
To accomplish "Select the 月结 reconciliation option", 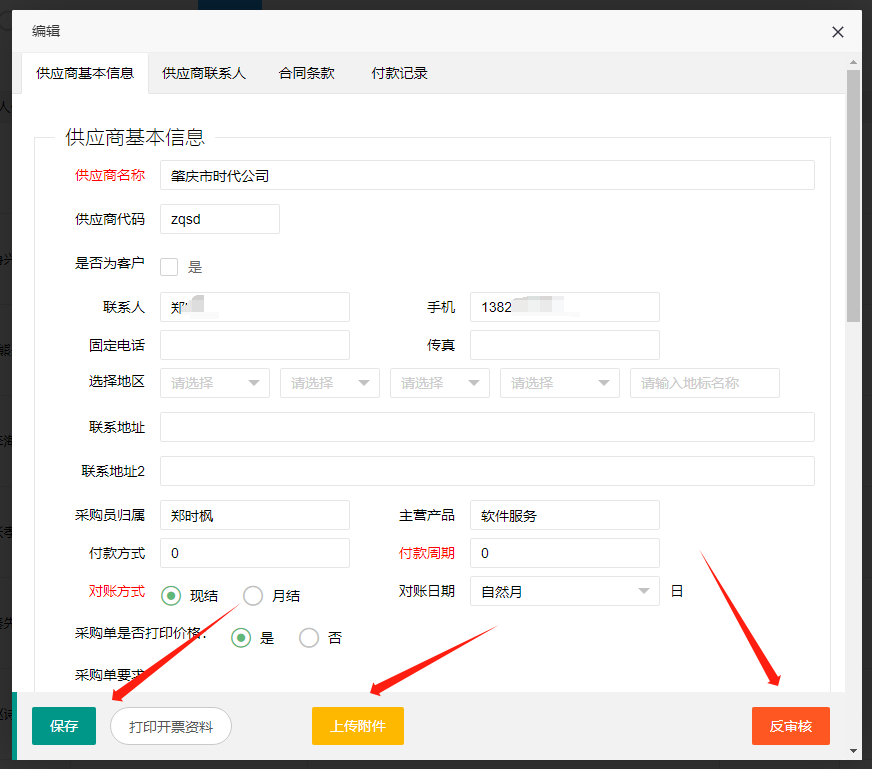I will point(254,595).
